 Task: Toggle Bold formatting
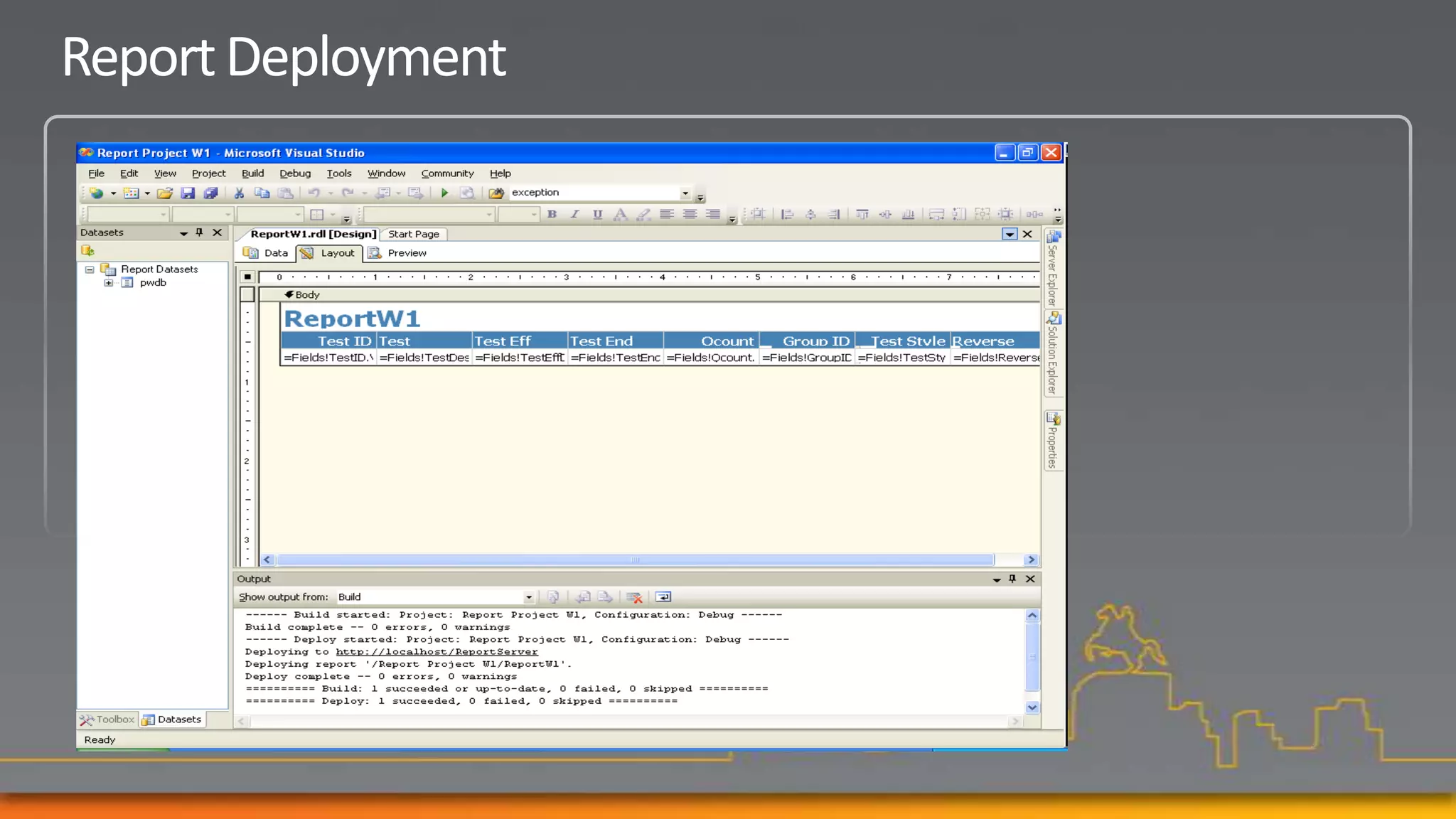(552, 214)
